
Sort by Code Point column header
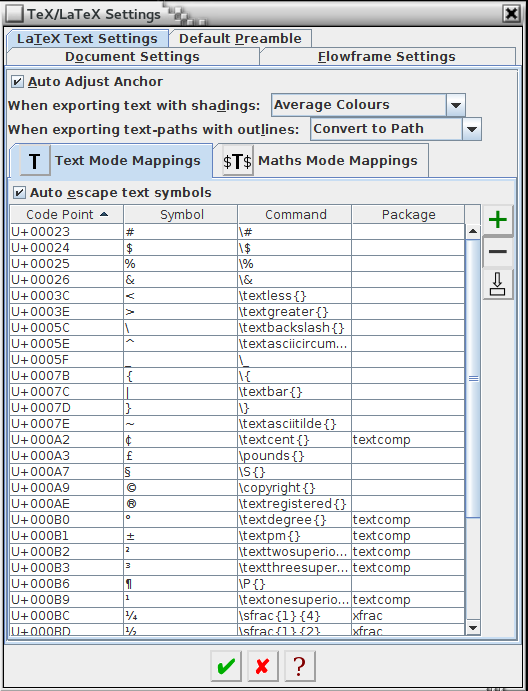point(67,215)
